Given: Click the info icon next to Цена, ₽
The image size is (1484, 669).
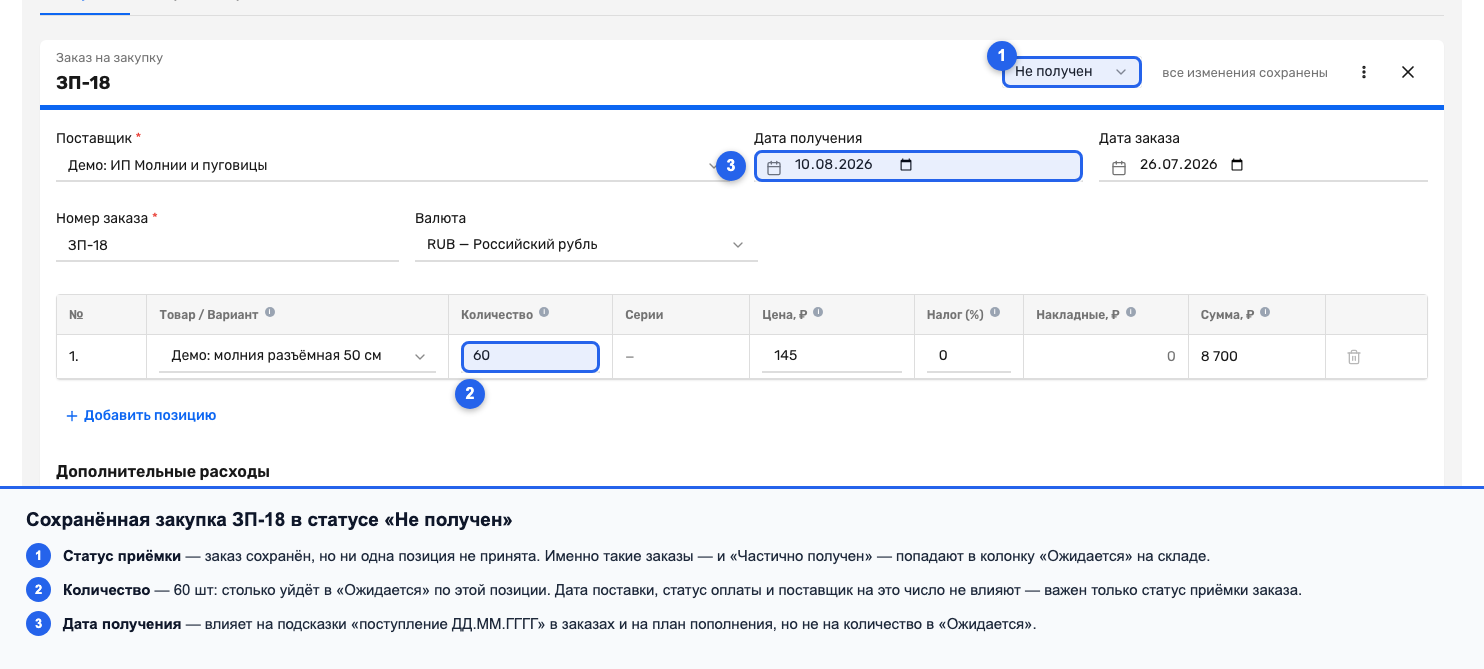Looking at the screenshot, I should point(818,313).
